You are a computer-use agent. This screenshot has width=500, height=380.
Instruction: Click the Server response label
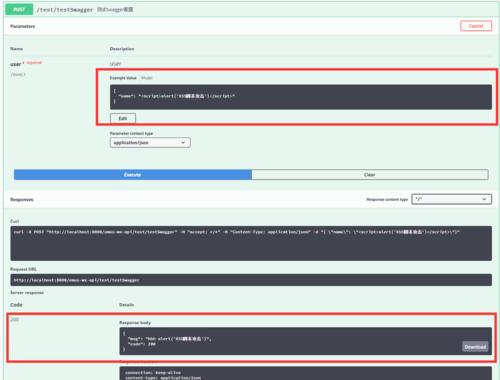pyautogui.click(x=27, y=293)
